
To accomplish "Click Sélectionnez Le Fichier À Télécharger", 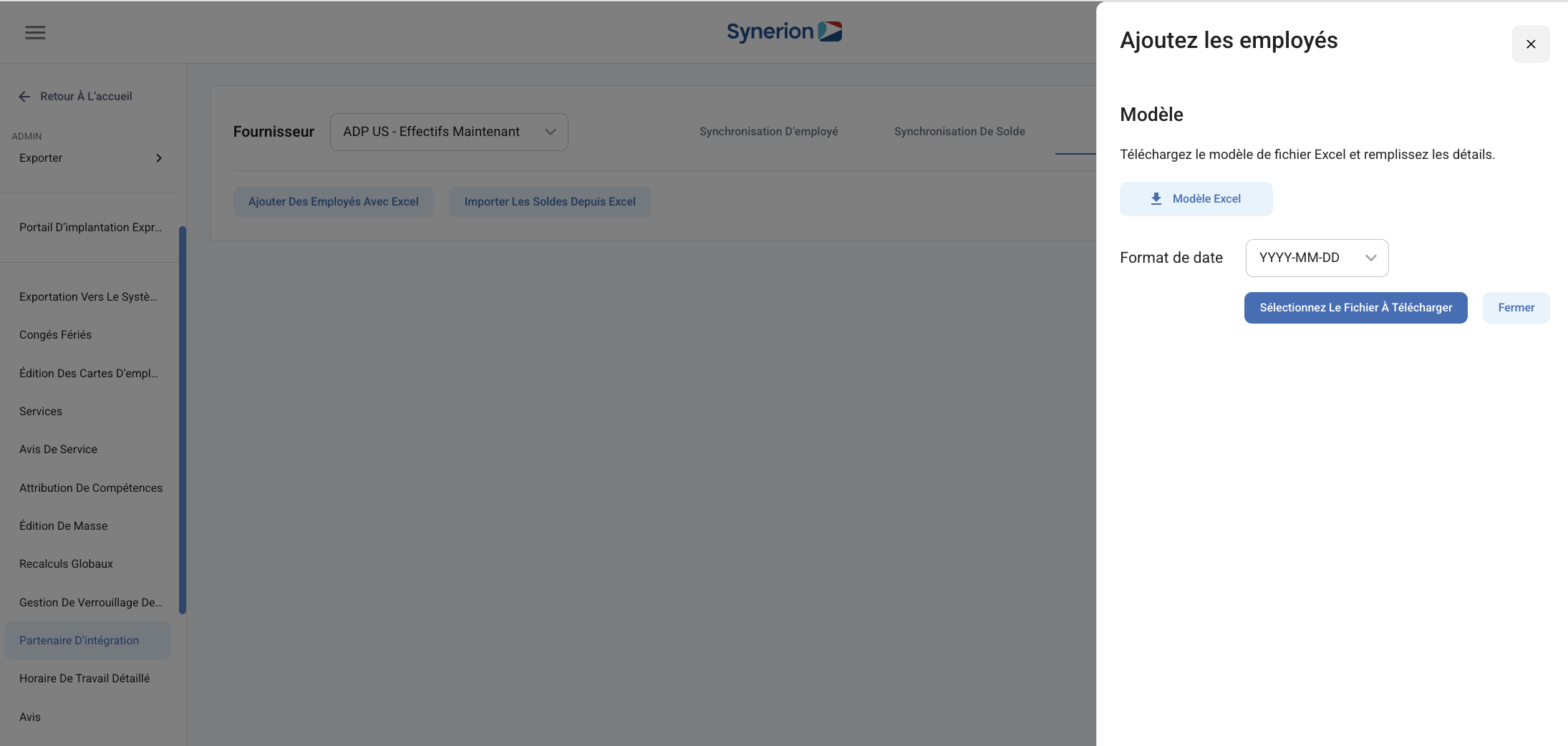I will point(1355,308).
